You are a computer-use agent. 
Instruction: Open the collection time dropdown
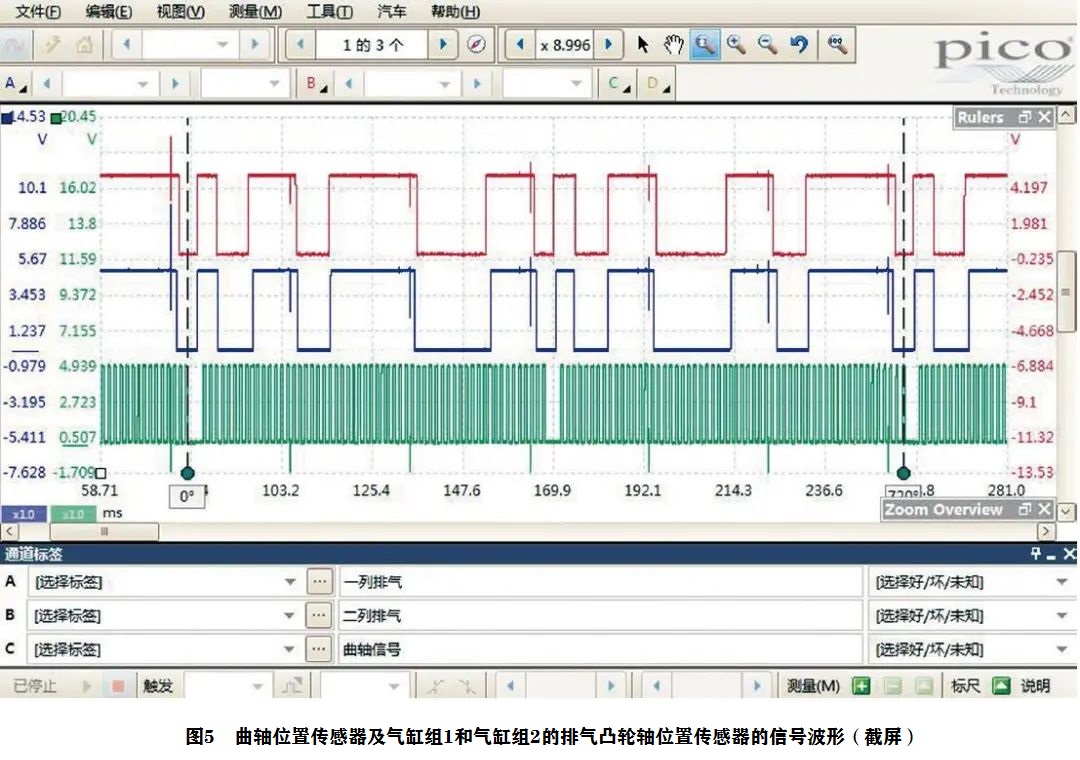click(222, 45)
